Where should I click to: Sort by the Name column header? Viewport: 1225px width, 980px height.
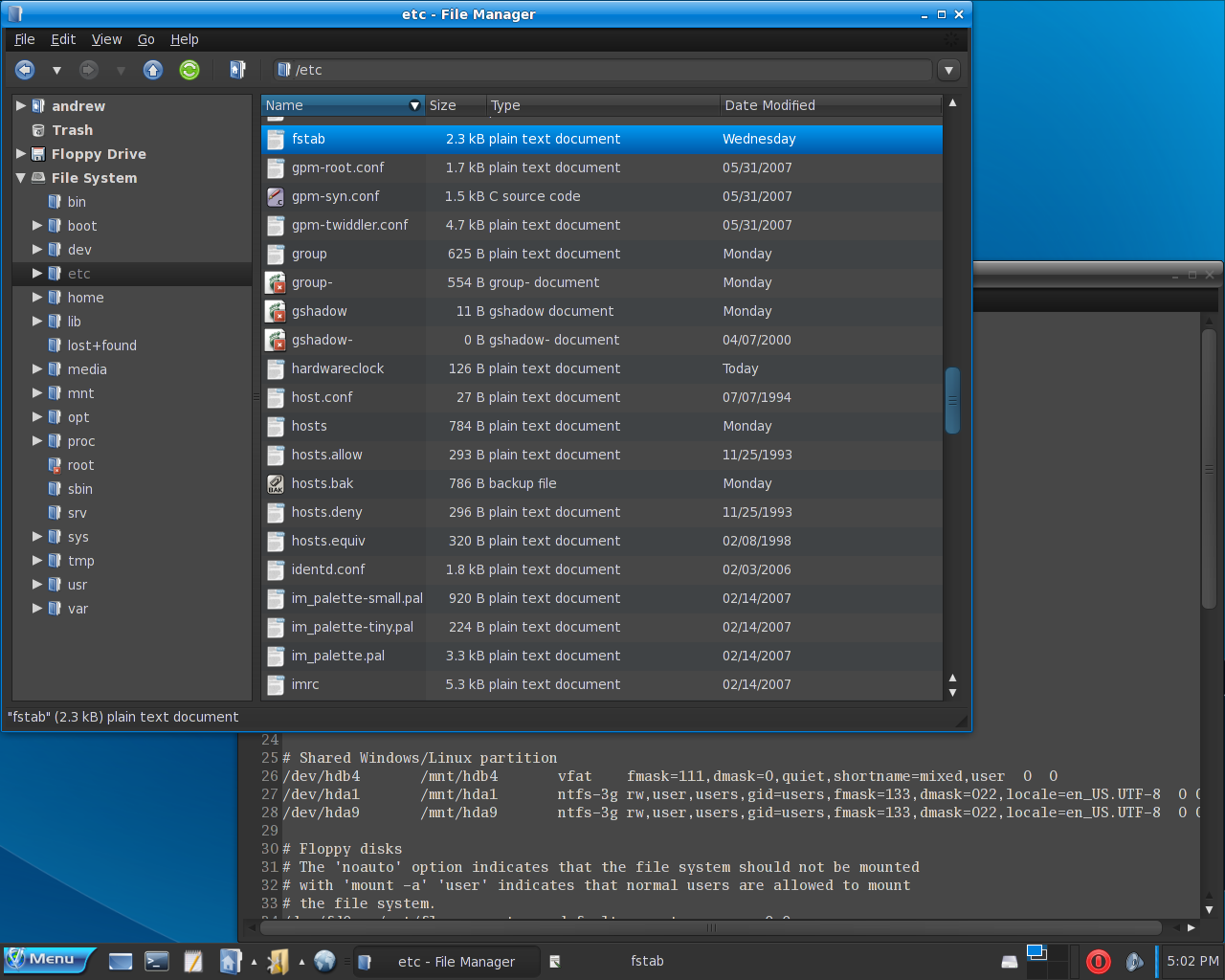pyautogui.click(x=343, y=105)
